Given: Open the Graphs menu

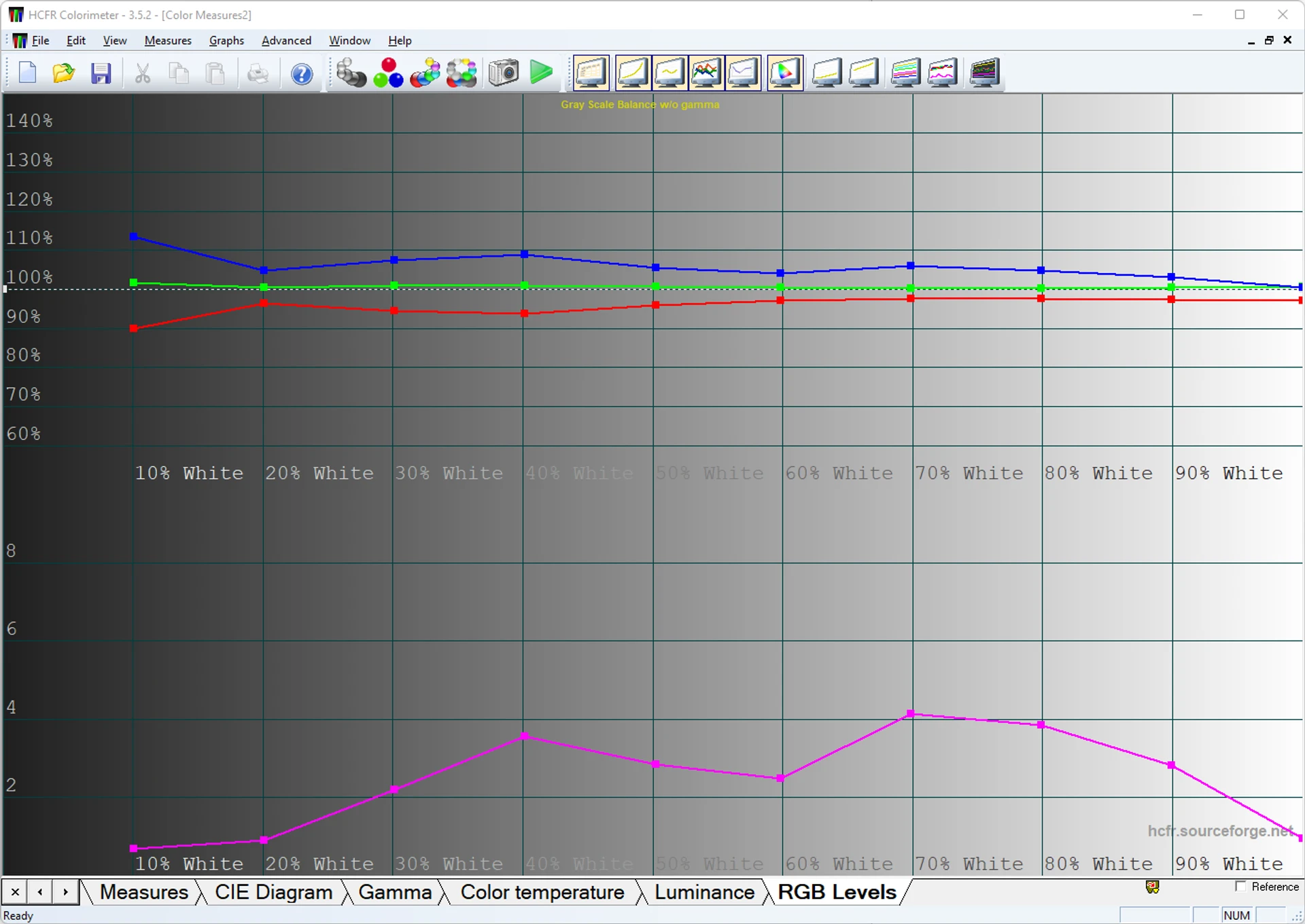Looking at the screenshot, I should pos(226,41).
